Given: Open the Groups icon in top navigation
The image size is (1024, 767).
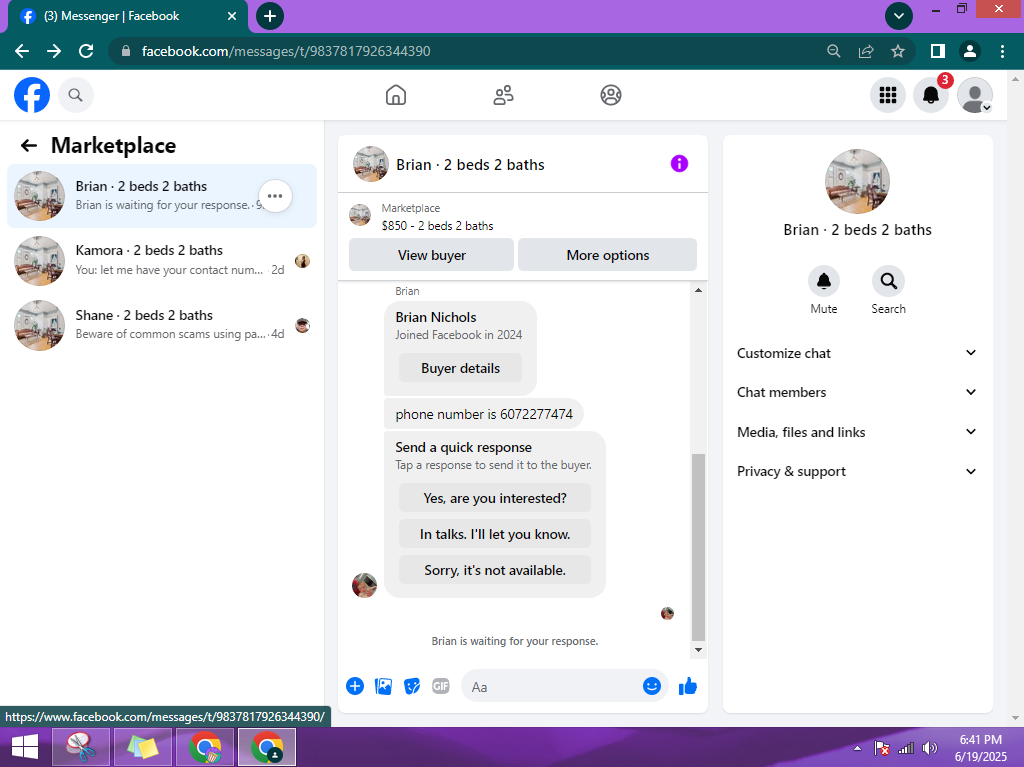Looking at the screenshot, I should pos(611,95).
